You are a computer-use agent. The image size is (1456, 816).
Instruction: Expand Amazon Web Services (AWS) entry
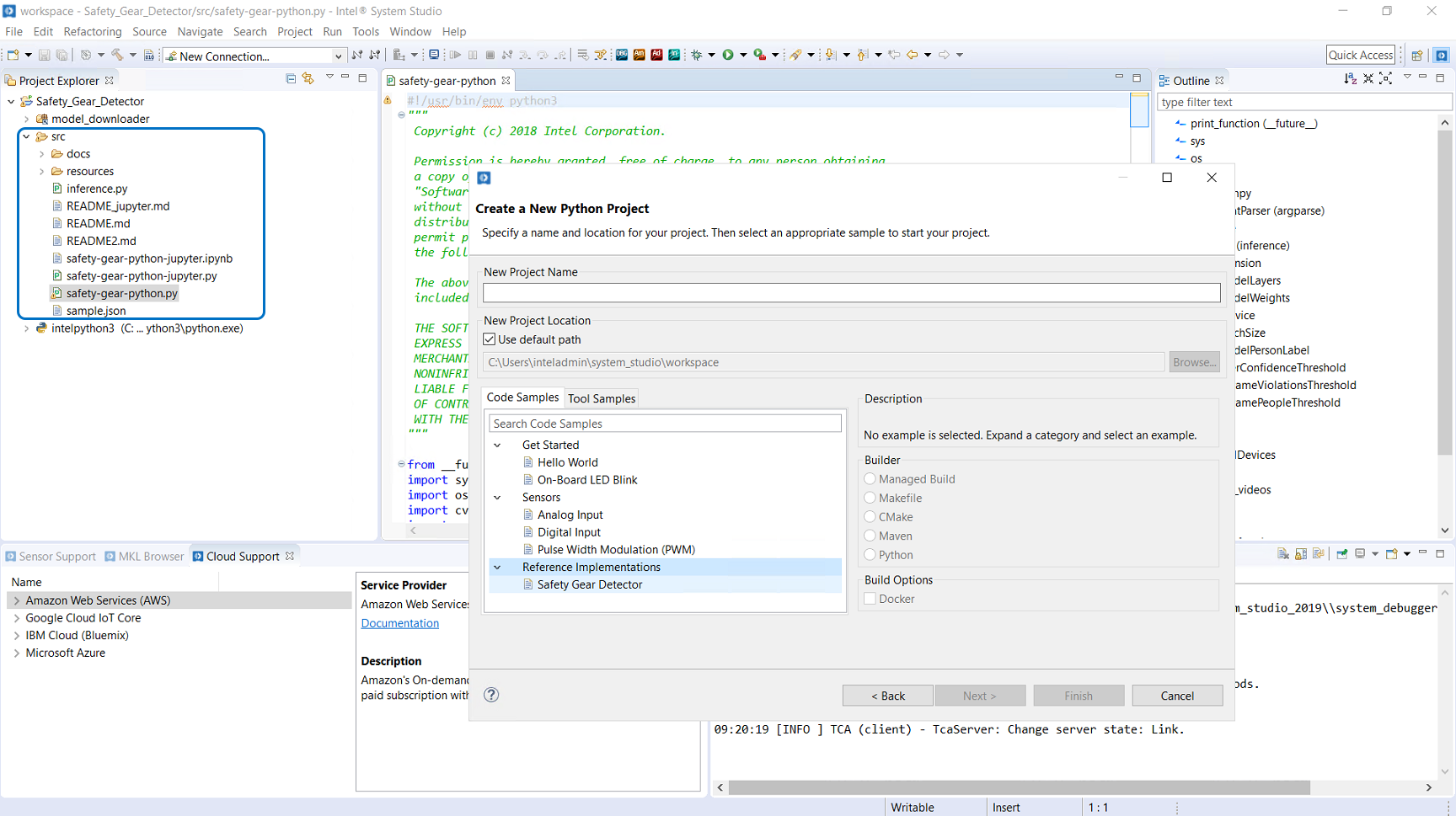(x=17, y=600)
